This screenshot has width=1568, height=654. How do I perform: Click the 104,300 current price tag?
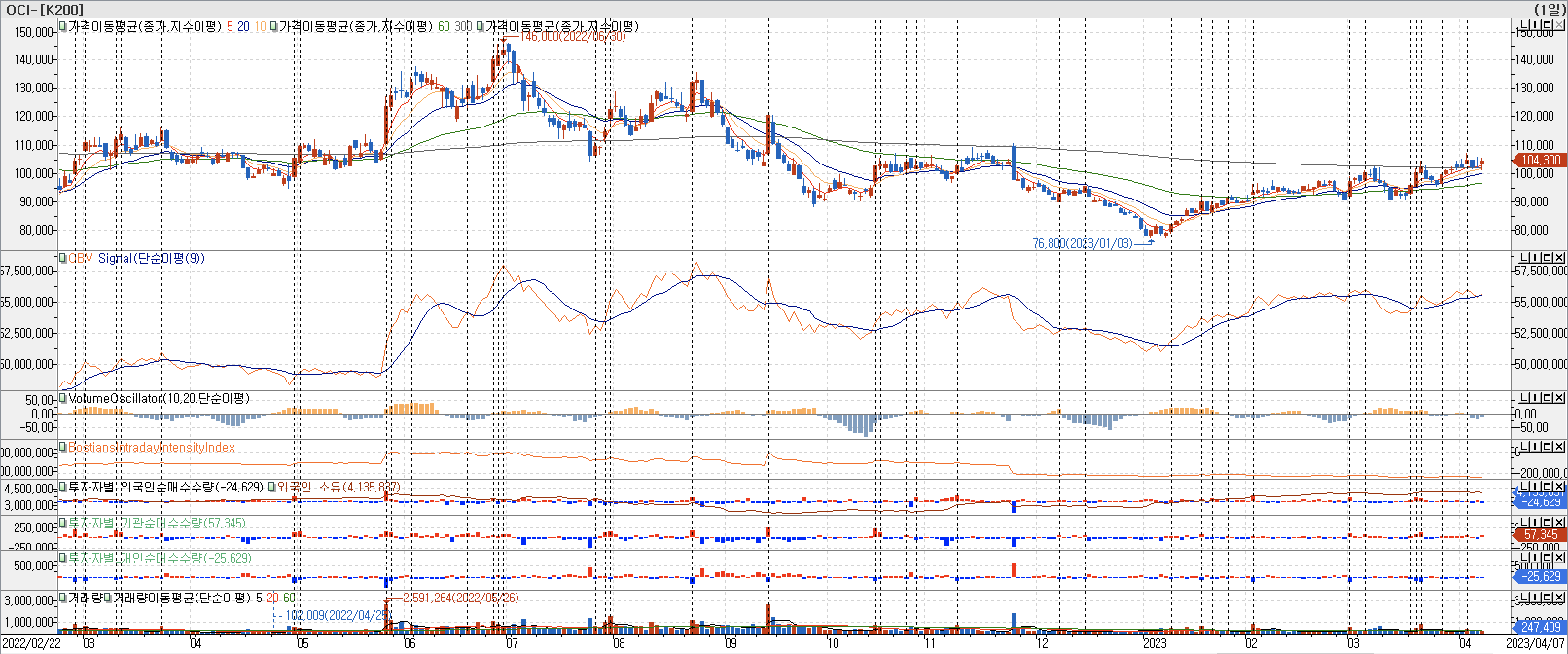(x=1541, y=160)
